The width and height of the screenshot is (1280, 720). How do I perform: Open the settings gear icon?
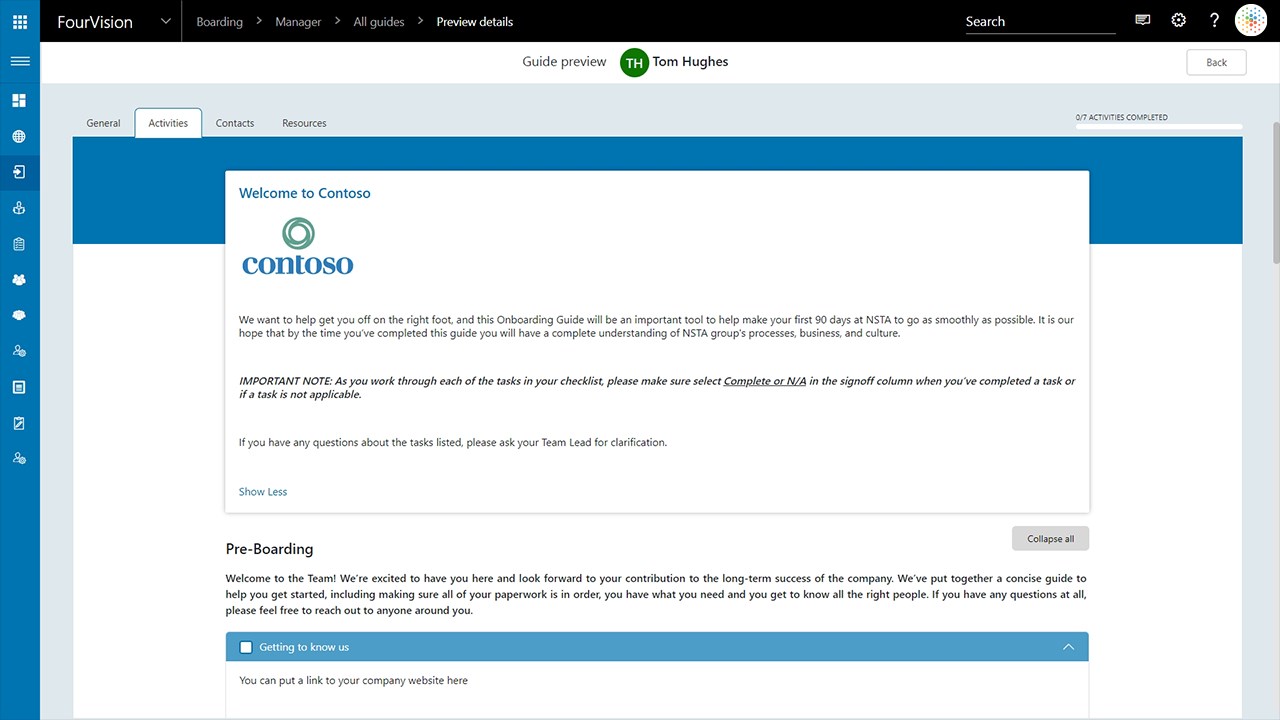tap(1179, 20)
